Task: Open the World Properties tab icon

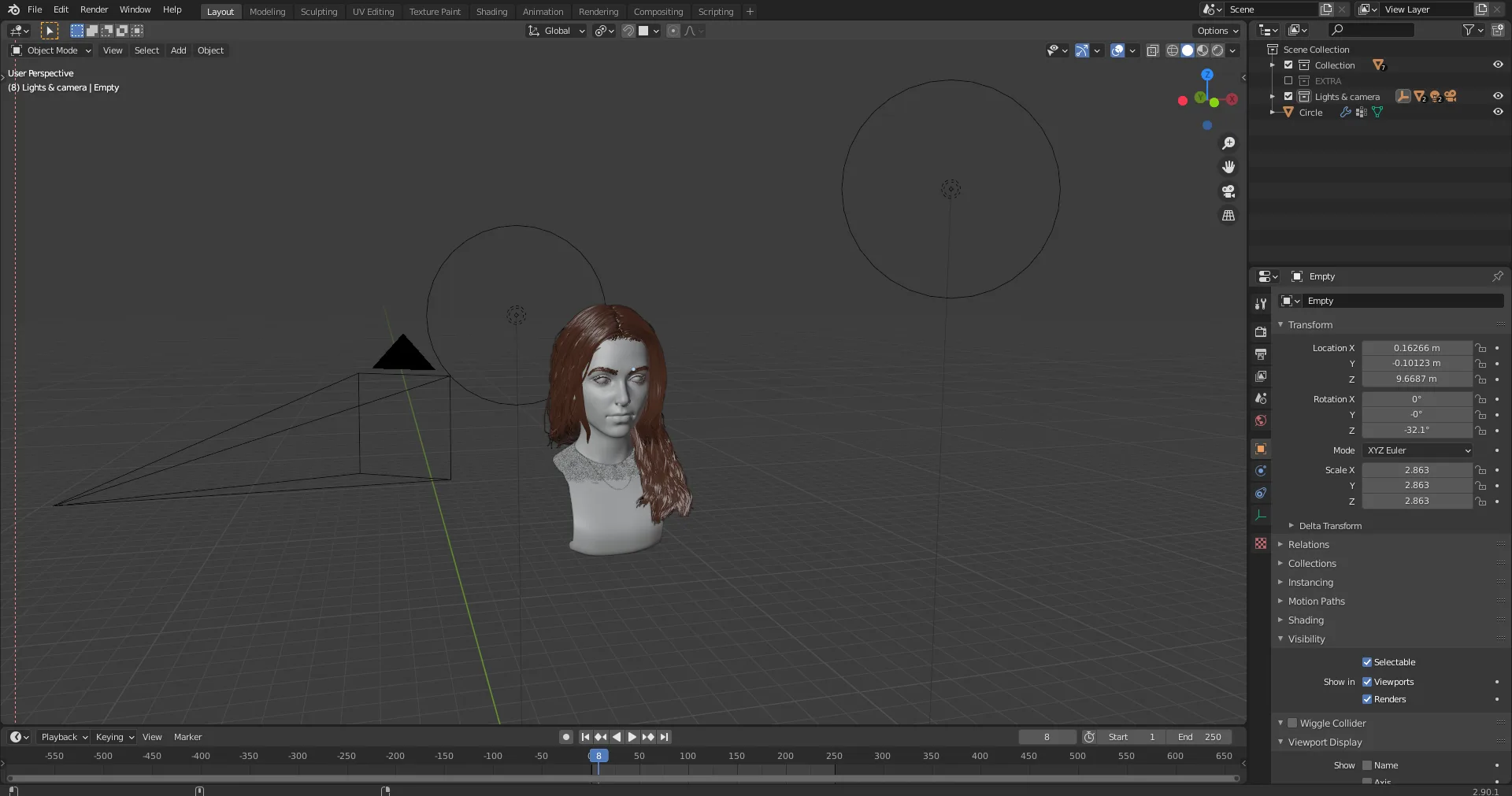Action: (x=1261, y=420)
